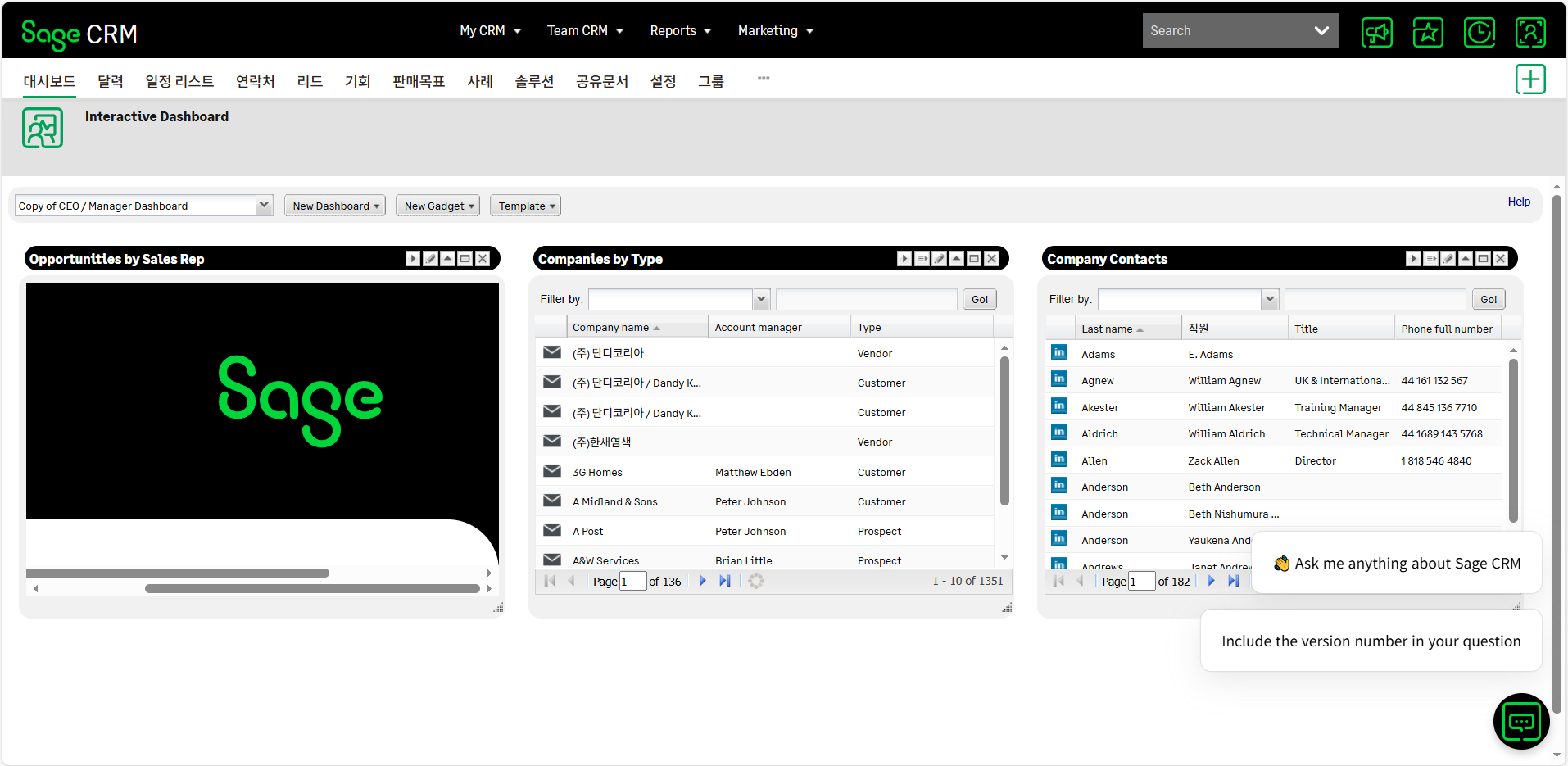Viewport: 1568px width, 766px height.
Task: Expand Companies by Type filter dropdown
Action: (761, 299)
